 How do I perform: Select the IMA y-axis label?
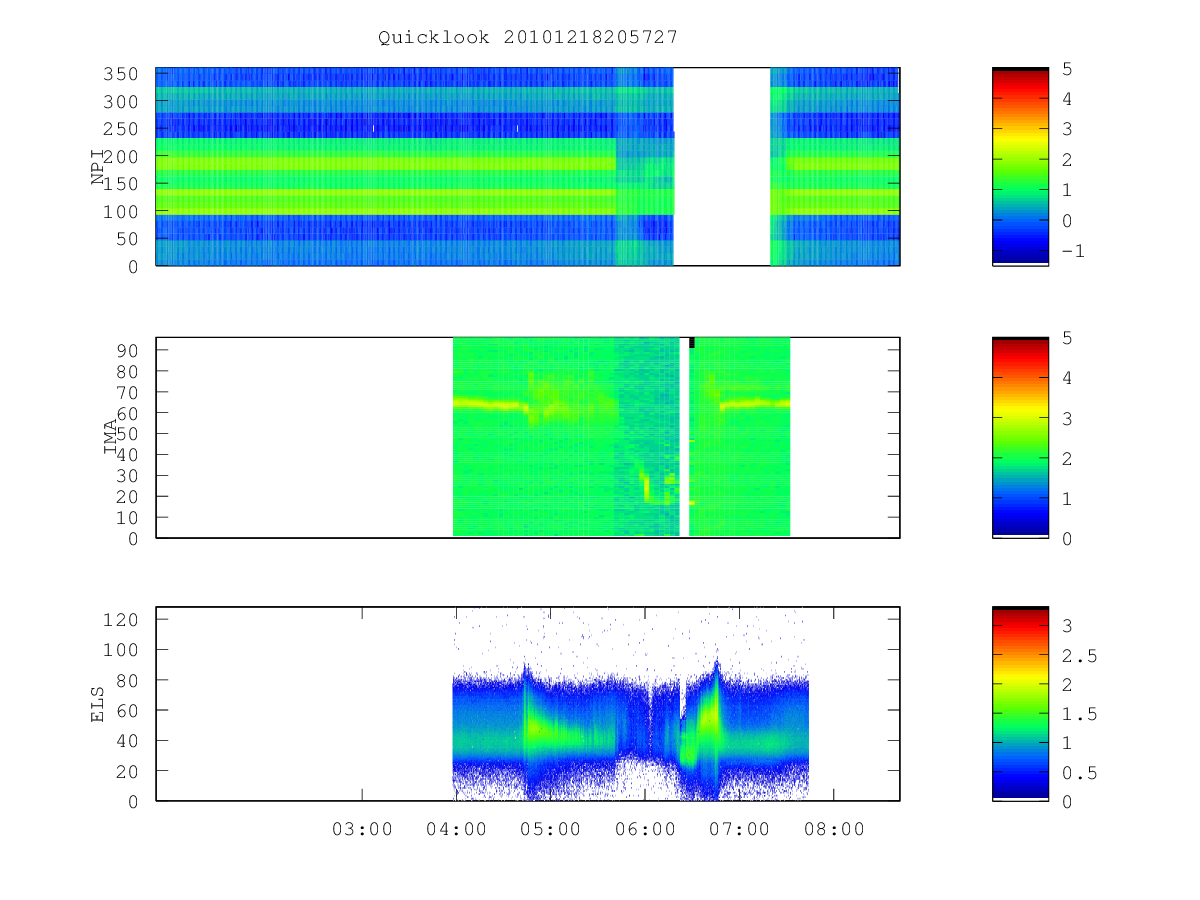[x=111, y=437]
